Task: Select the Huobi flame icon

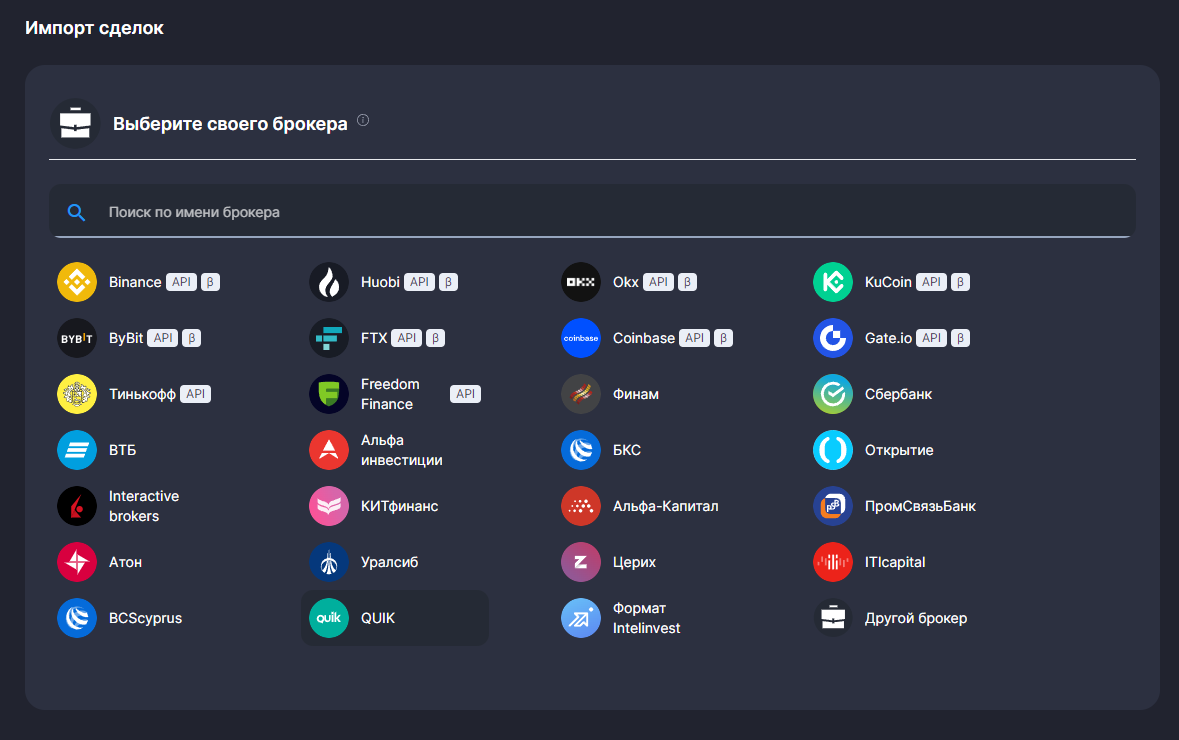Action: point(329,282)
